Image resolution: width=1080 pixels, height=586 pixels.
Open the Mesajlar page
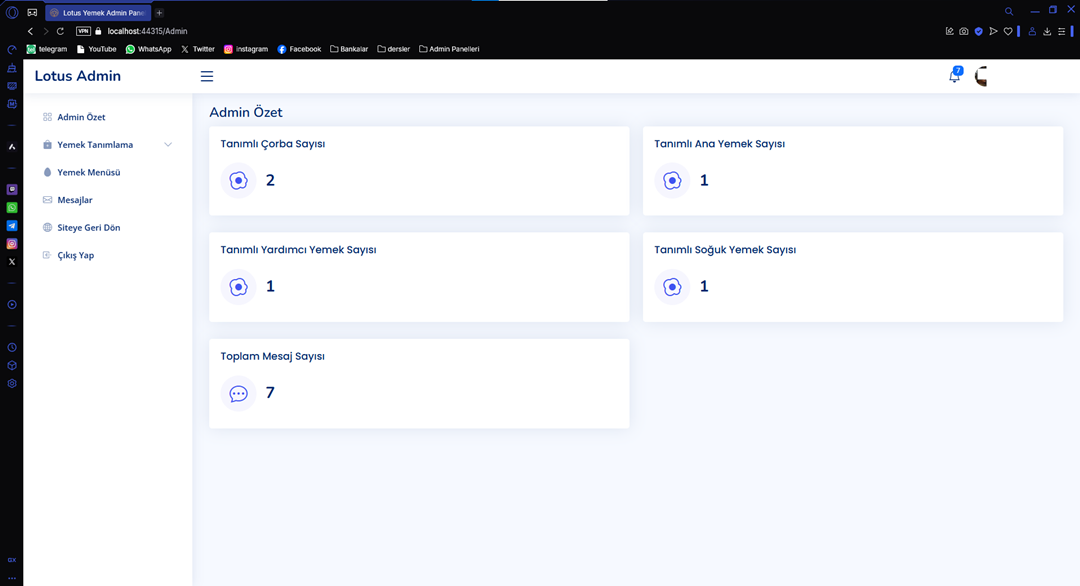click(75, 200)
